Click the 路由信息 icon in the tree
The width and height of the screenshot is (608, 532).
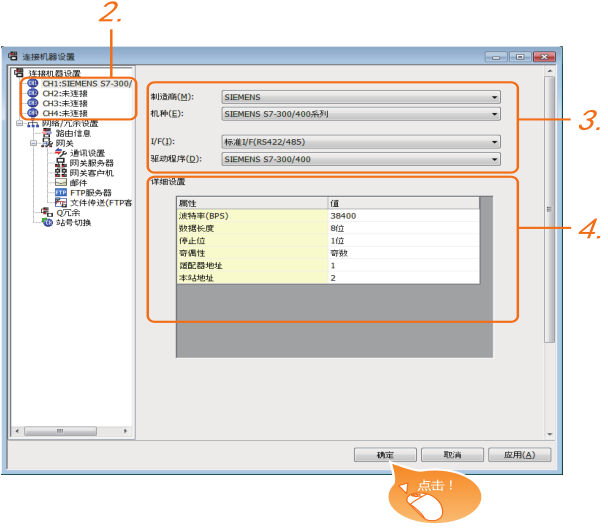pyautogui.click(x=47, y=133)
